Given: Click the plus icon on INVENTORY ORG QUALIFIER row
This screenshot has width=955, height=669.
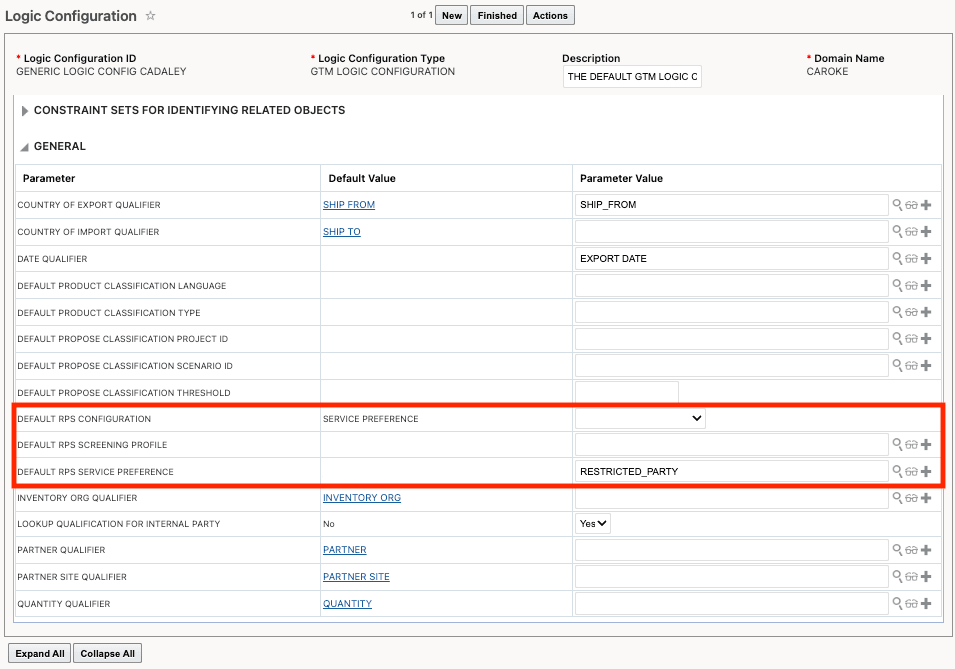Looking at the screenshot, I should (x=925, y=497).
